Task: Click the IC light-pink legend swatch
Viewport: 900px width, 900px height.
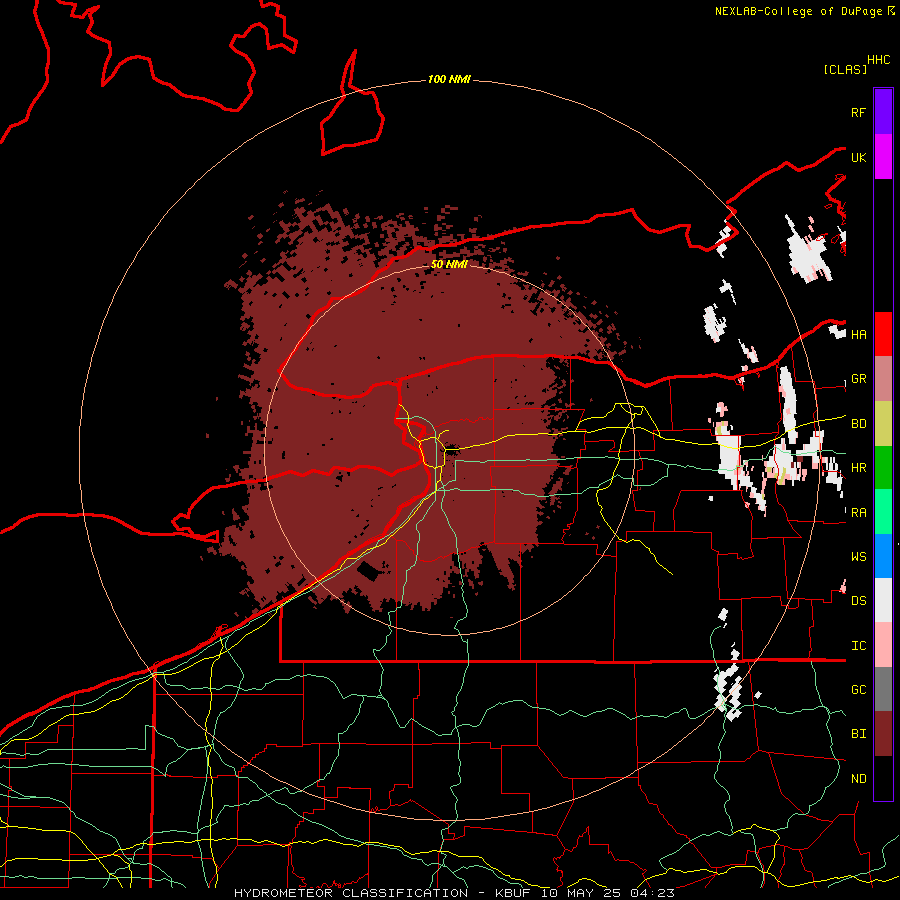Action: coord(883,645)
